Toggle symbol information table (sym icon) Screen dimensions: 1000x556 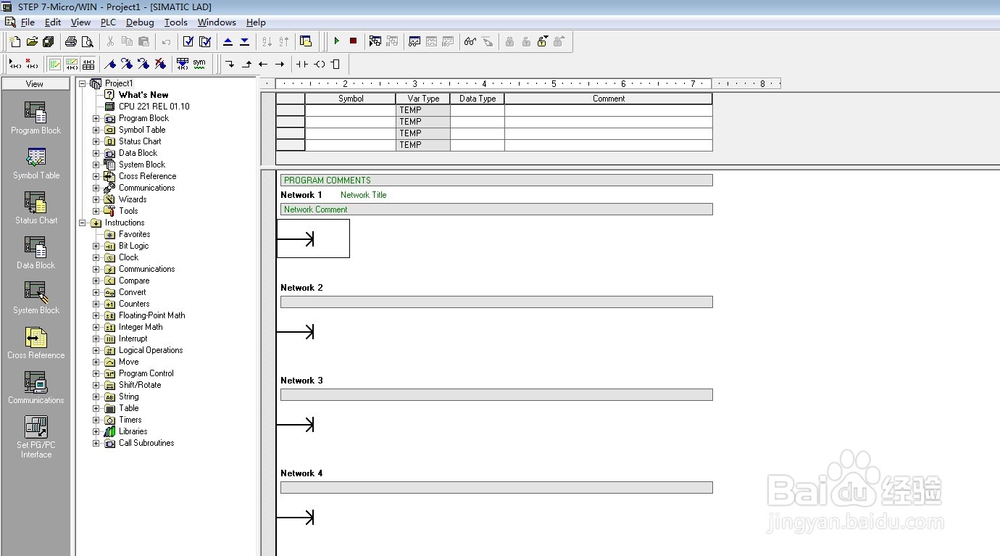200,64
